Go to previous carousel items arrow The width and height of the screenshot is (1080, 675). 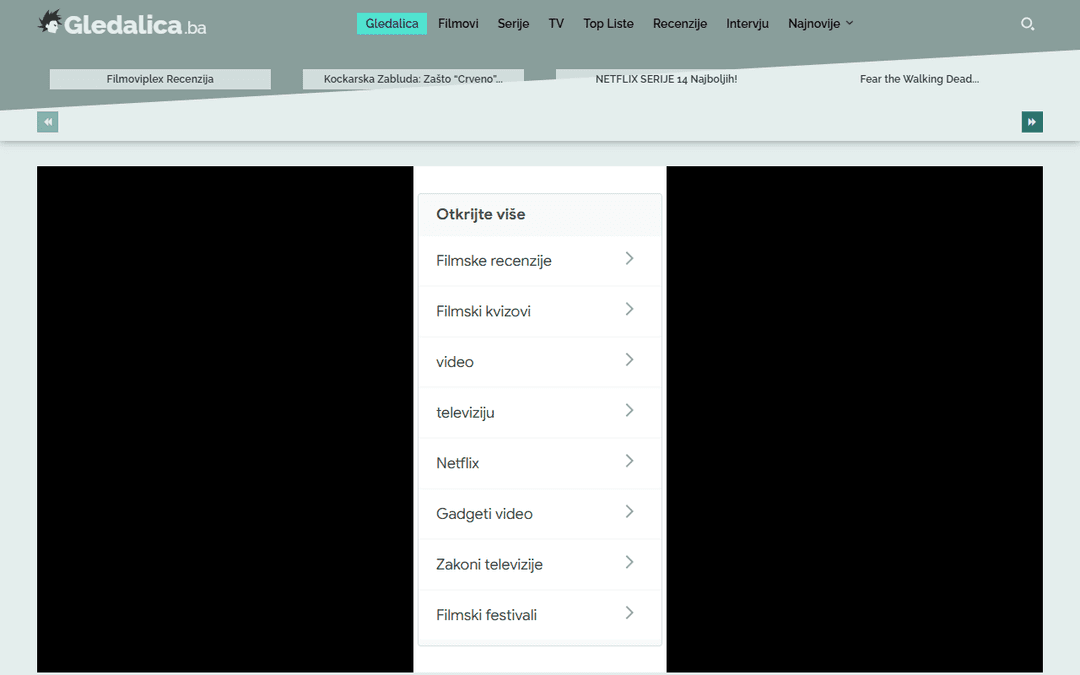[48, 122]
